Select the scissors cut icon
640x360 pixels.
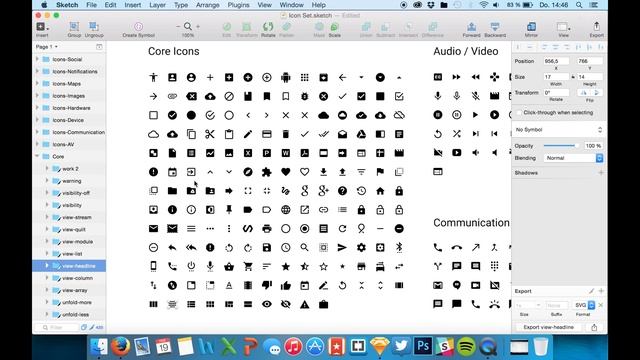tap(210, 134)
